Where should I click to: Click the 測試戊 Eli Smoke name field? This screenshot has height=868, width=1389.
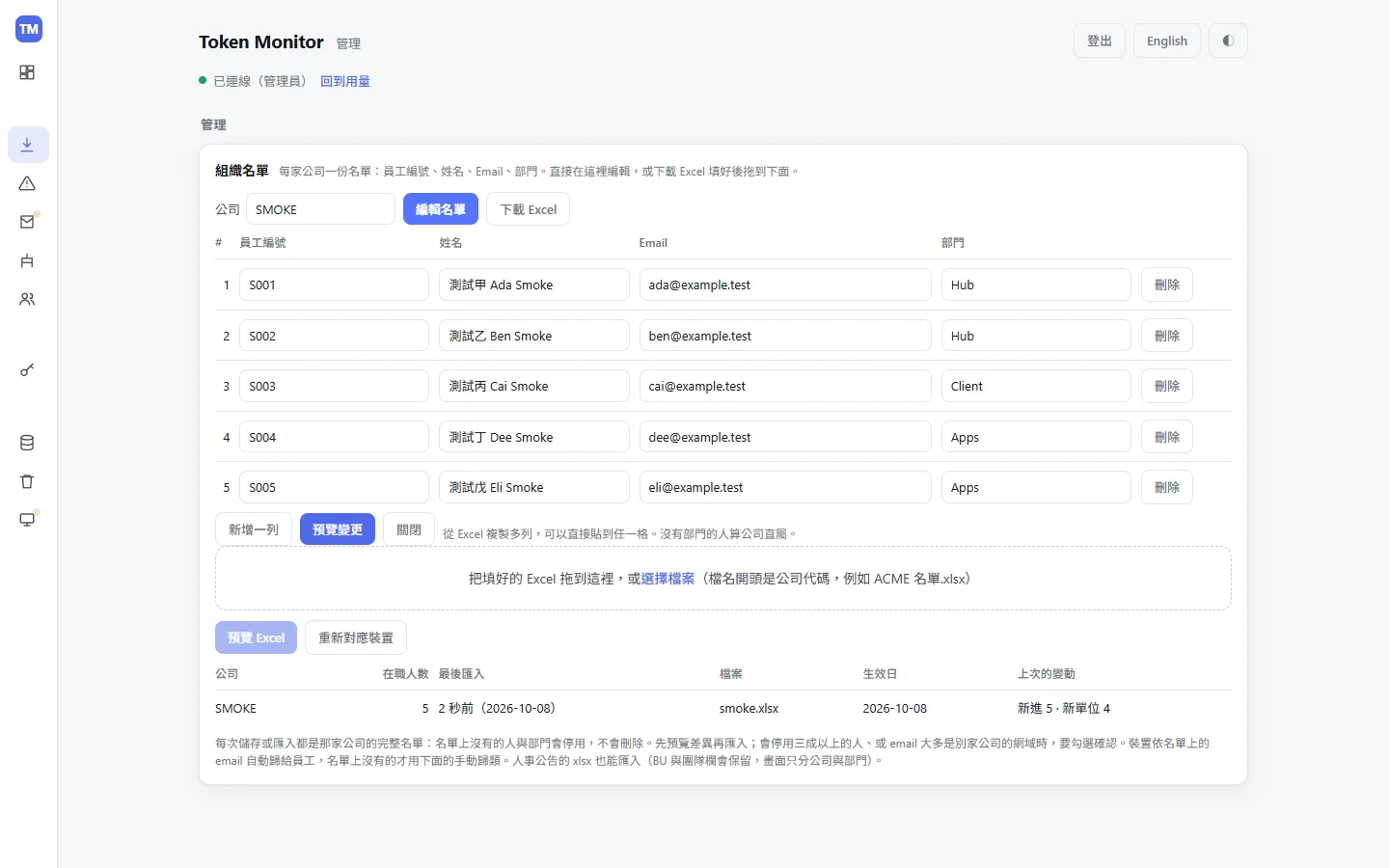534,487
